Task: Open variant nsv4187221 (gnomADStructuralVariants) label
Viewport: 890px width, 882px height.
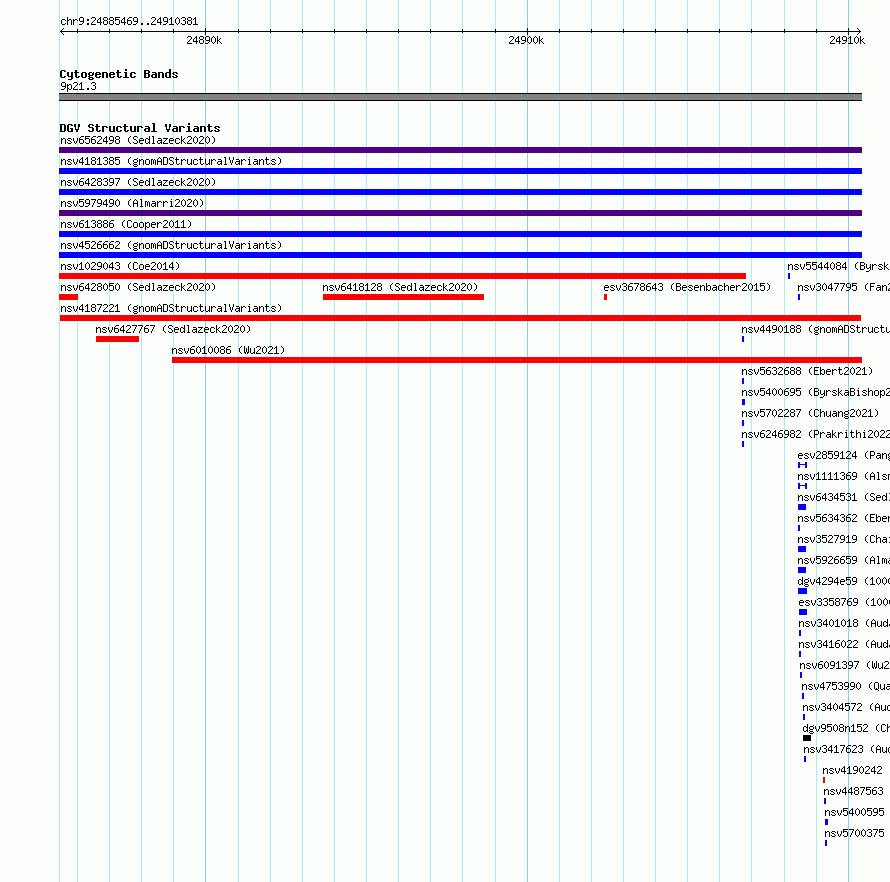Action: (171, 308)
